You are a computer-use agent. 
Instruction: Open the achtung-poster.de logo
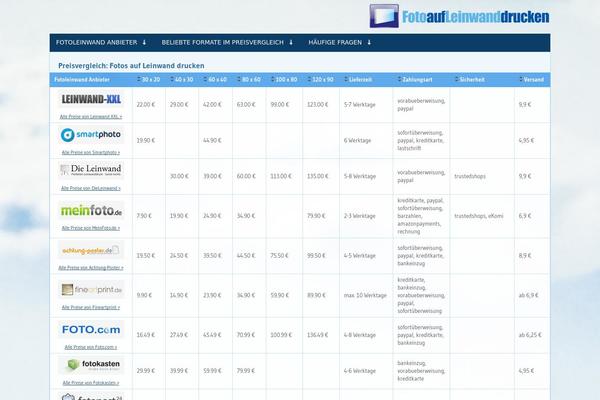tap(91, 250)
